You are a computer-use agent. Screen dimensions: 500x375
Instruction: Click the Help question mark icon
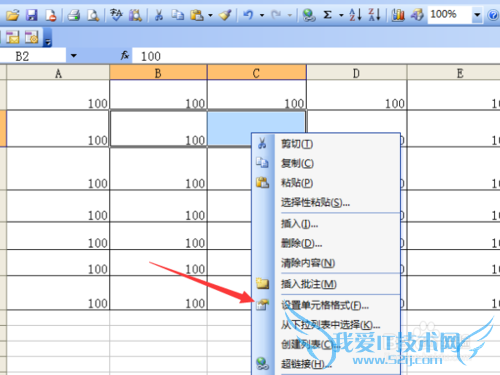493,15
